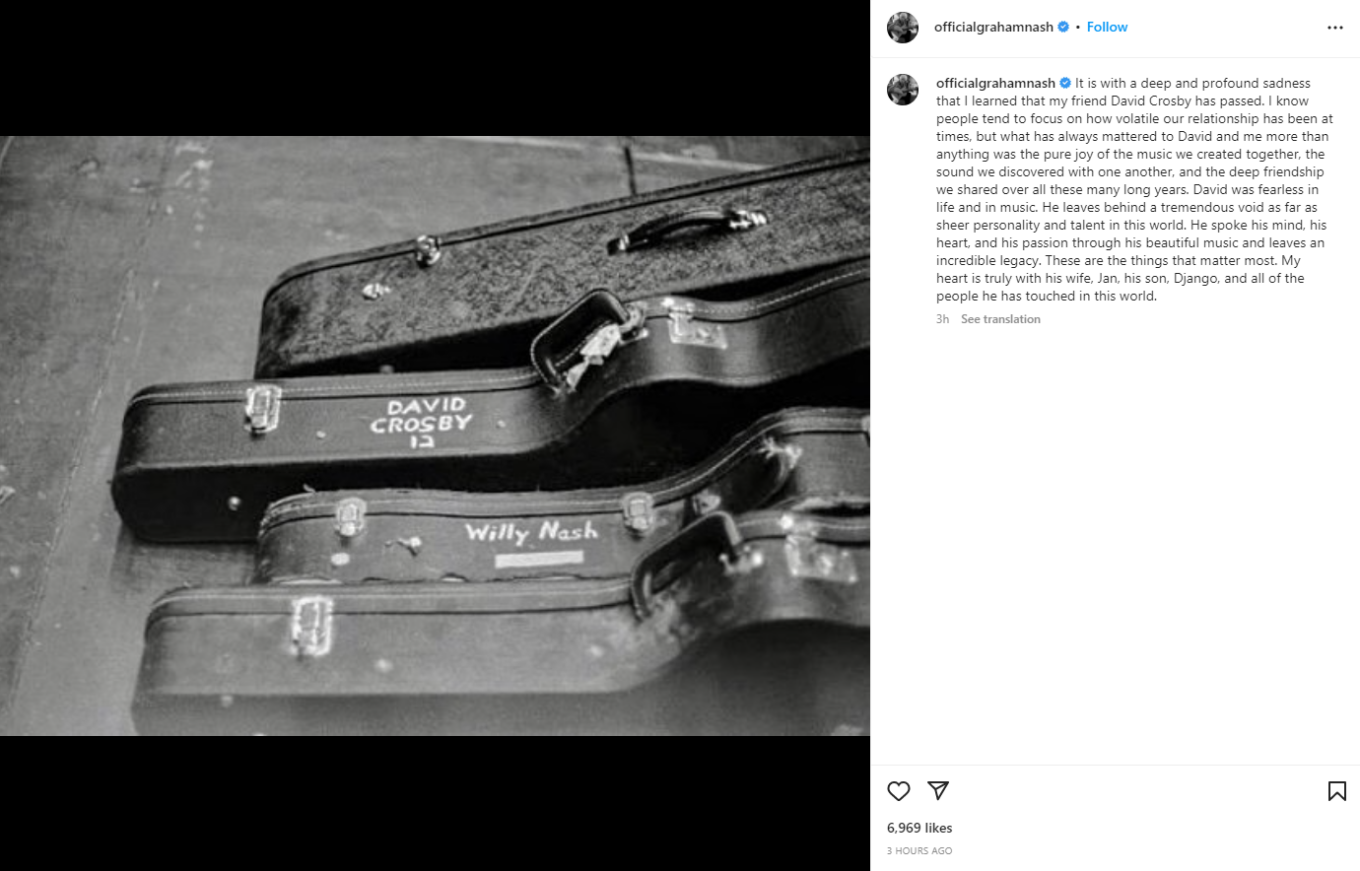See translation of the caption
The image size is (1360, 871).
(x=1000, y=319)
